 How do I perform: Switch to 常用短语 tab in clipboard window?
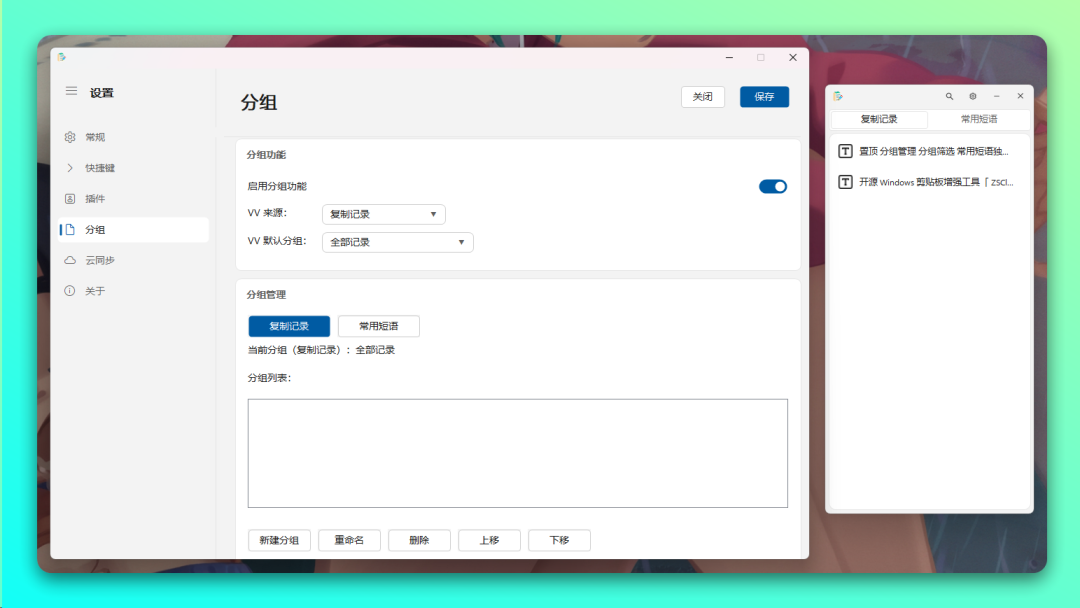978,119
